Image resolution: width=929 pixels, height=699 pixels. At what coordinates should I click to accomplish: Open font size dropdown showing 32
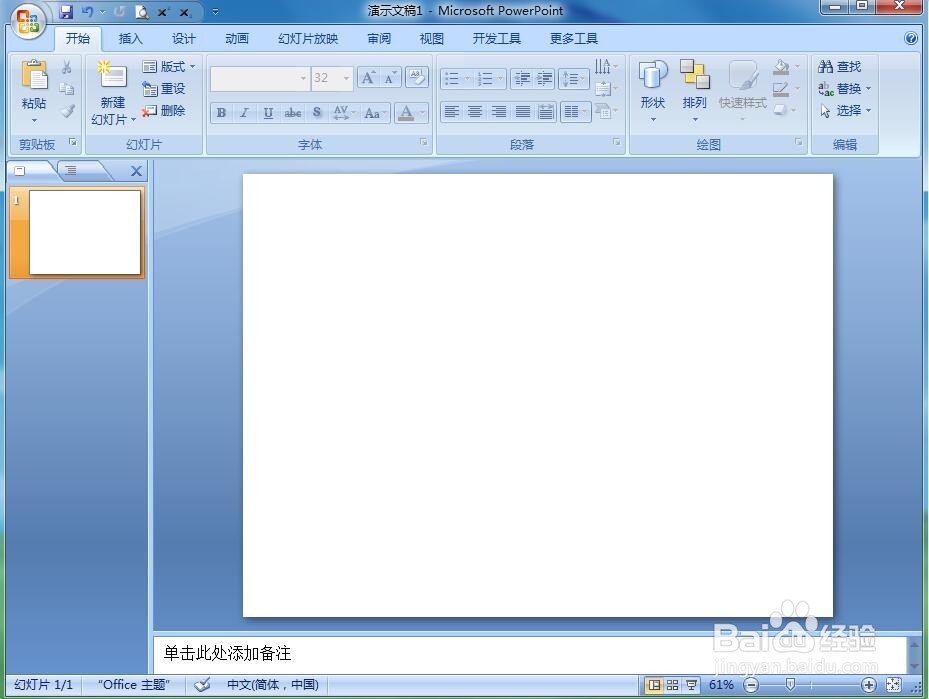click(346, 78)
